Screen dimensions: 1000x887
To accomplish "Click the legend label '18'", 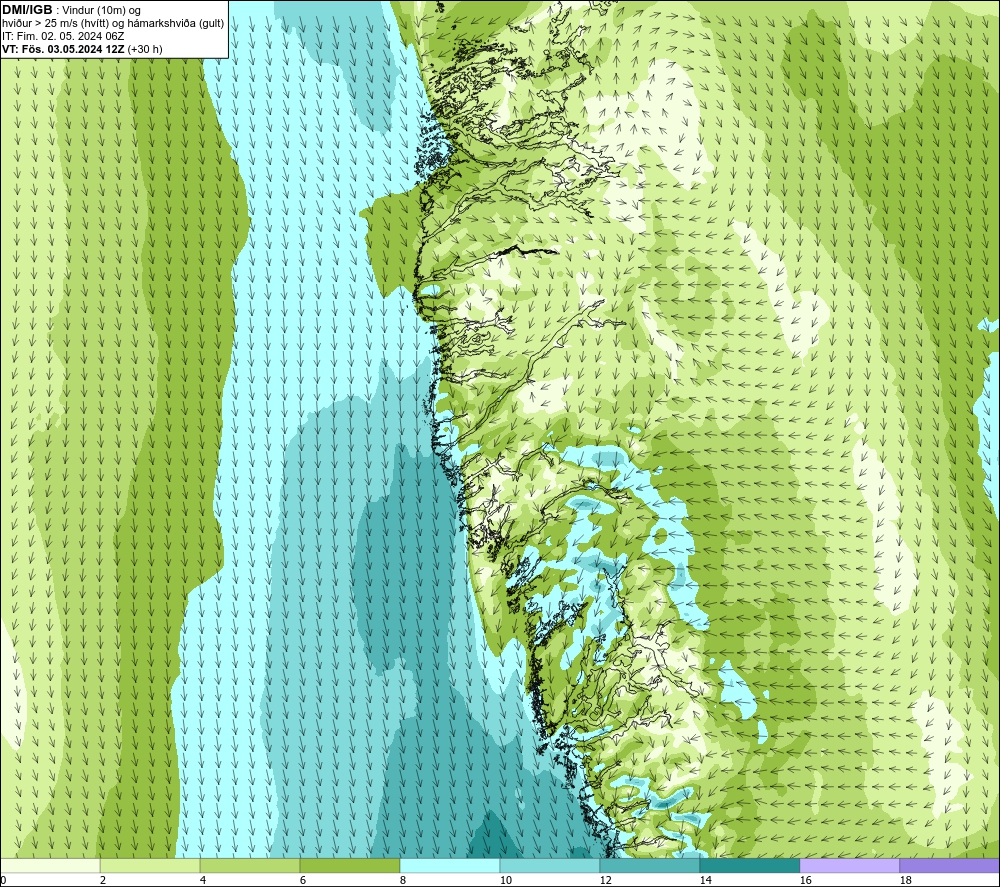I will tap(906, 880).
